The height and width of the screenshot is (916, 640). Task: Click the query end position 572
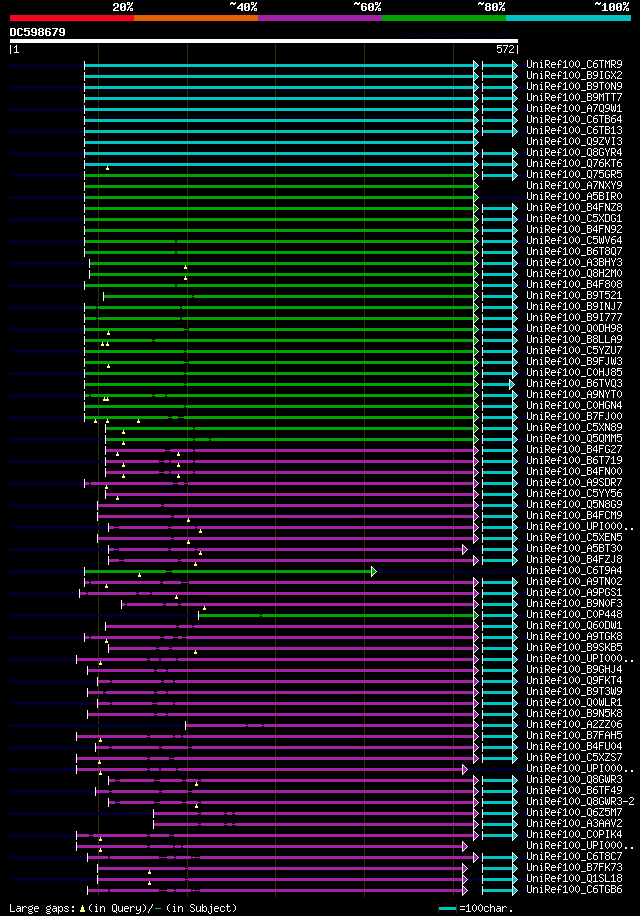(x=505, y=50)
